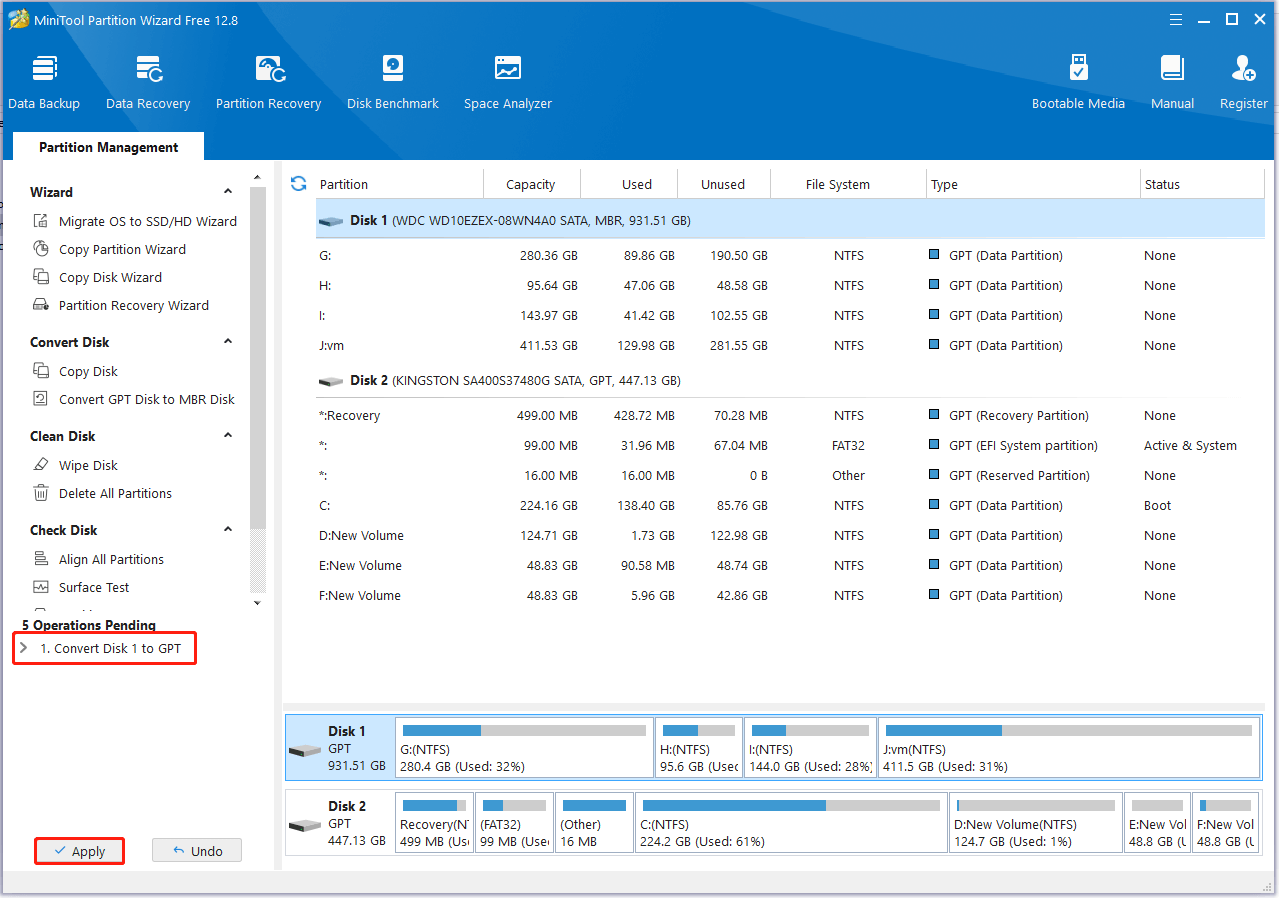This screenshot has height=898, width=1279.
Task: Click the C:(NTFS) usage bar in disk map
Action: click(790, 805)
